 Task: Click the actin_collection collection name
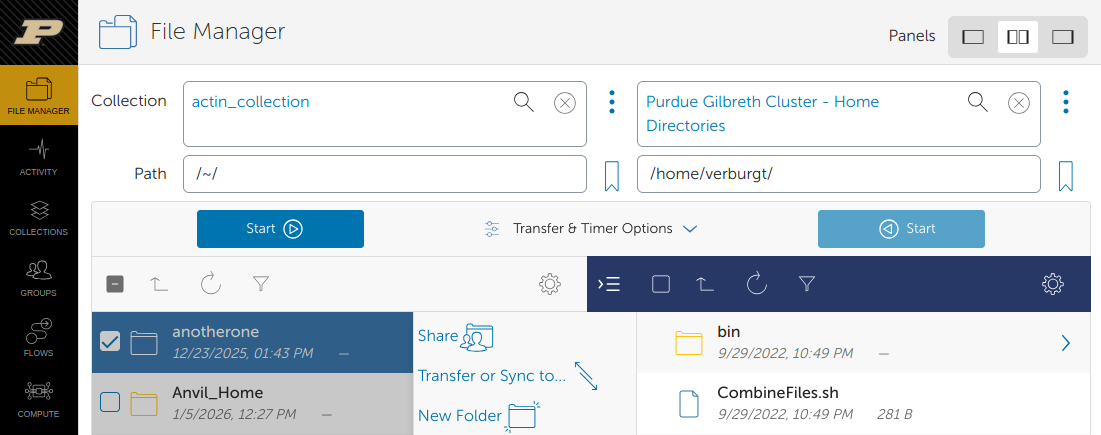coord(251,102)
